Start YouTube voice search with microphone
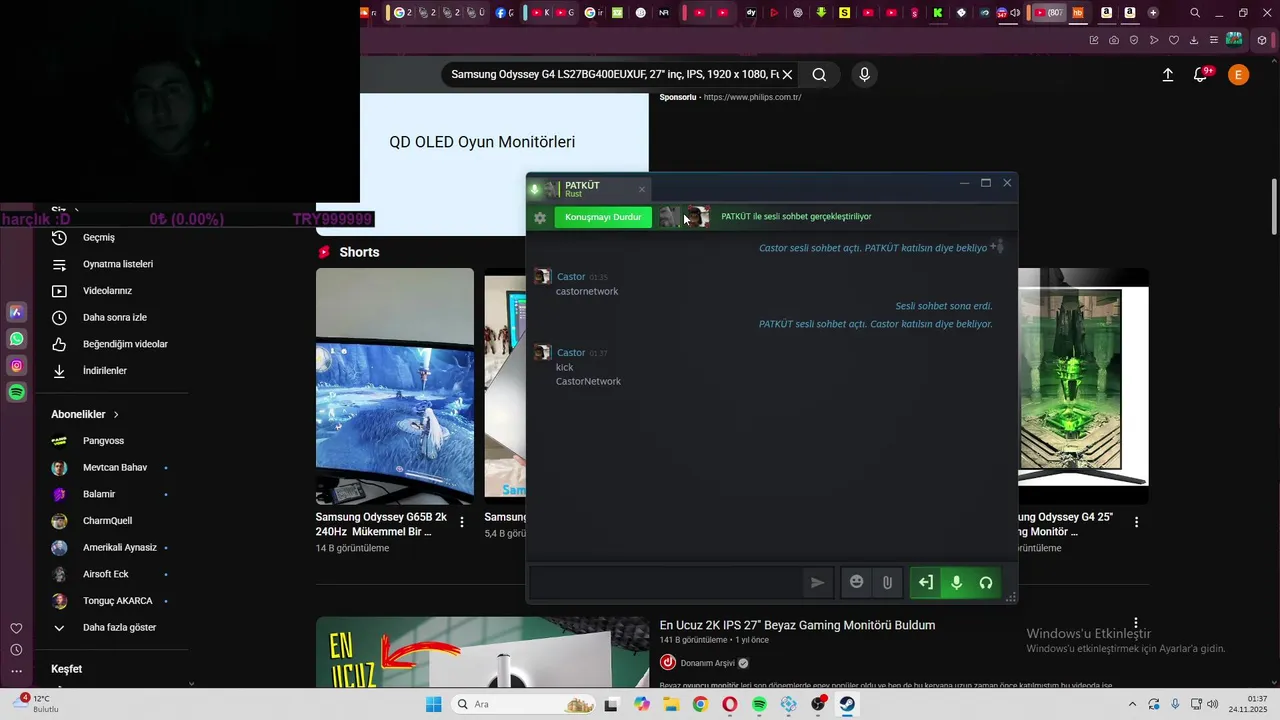Screen dimensions: 1280x720 [x=864, y=74]
